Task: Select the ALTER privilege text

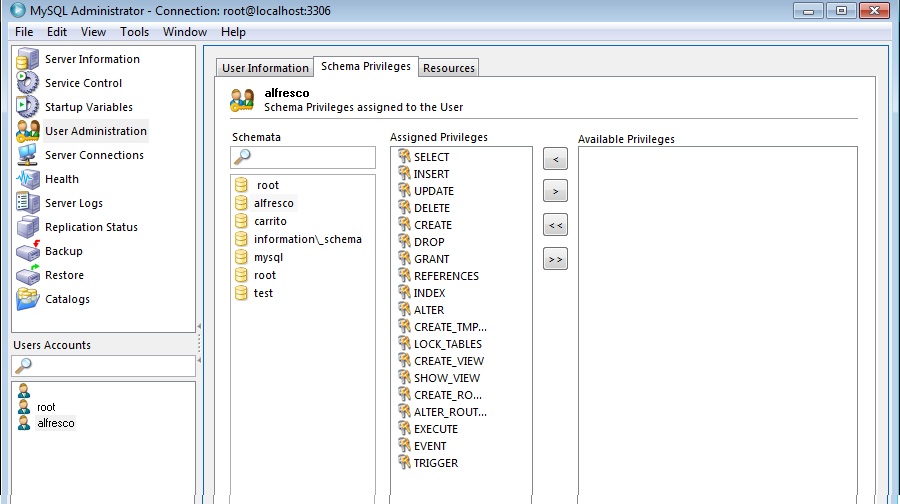Action: point(429,310)
